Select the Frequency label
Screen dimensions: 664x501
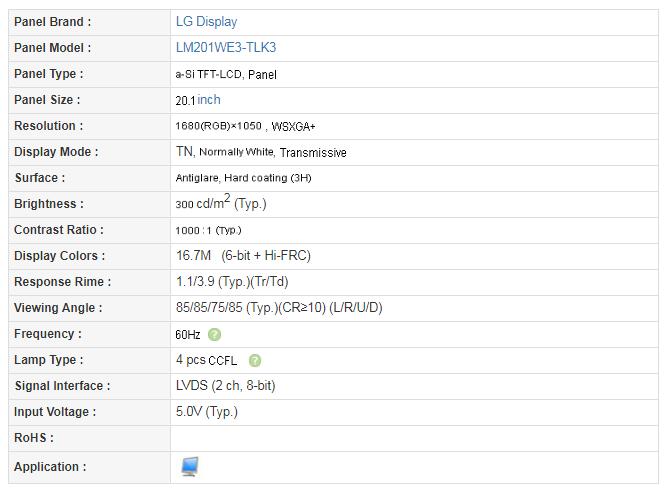click(48, 334)
